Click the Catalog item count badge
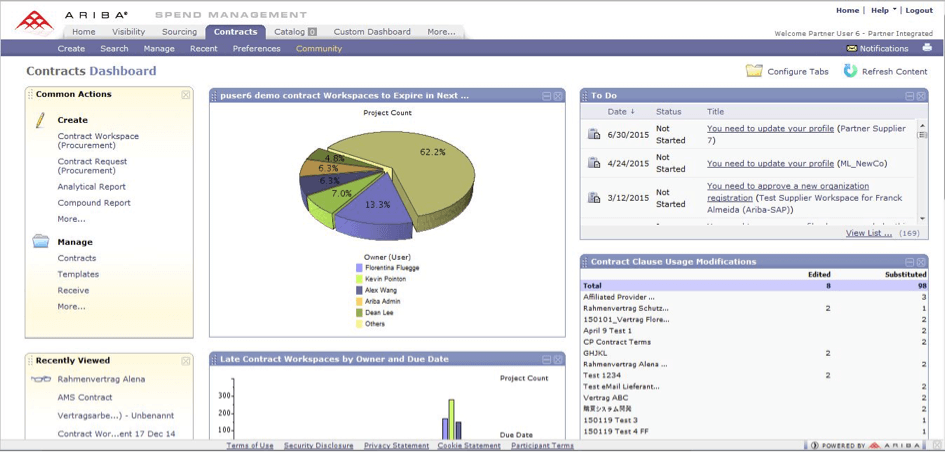 pos(312,32)
